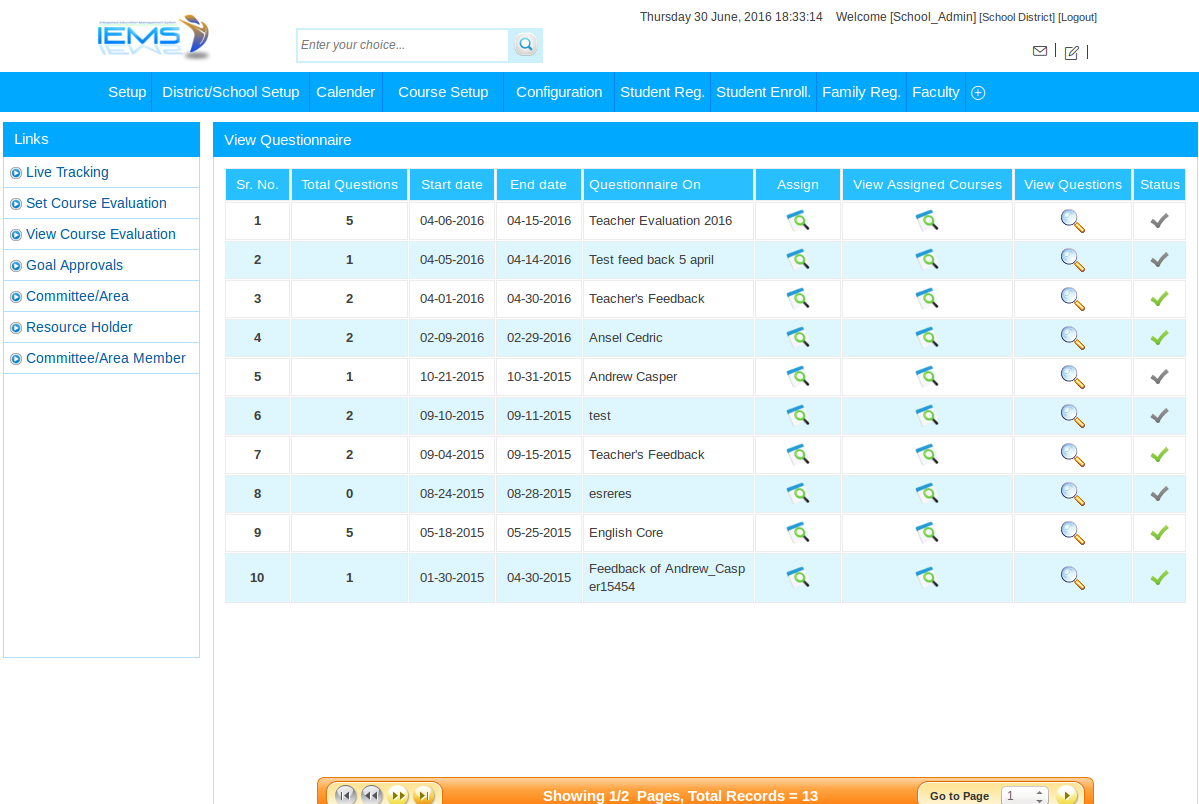Toggle status check for Test feed back 5 april
The height and width of the screenshot is (804, 1199).
click(x=1159, y=260)
